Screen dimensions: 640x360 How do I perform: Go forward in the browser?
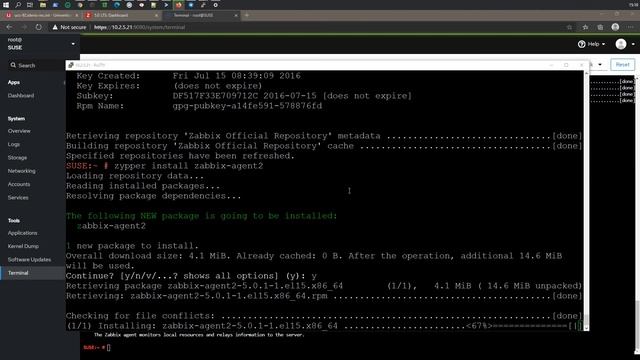24,27
